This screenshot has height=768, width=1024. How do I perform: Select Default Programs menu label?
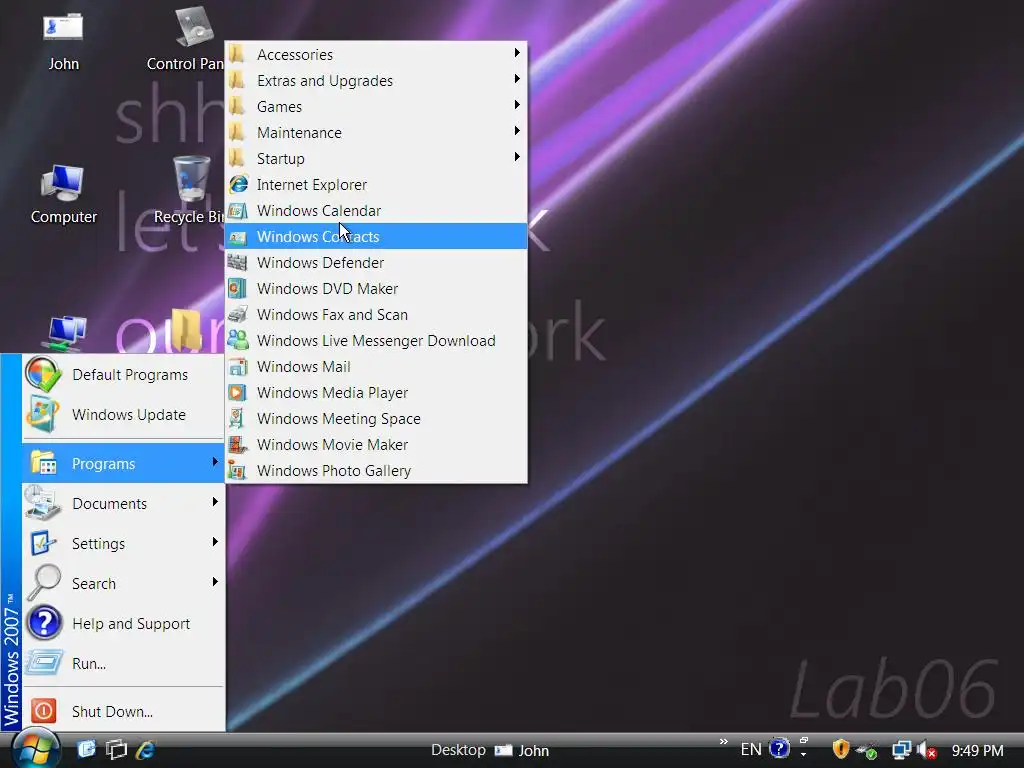pos(130,375)
